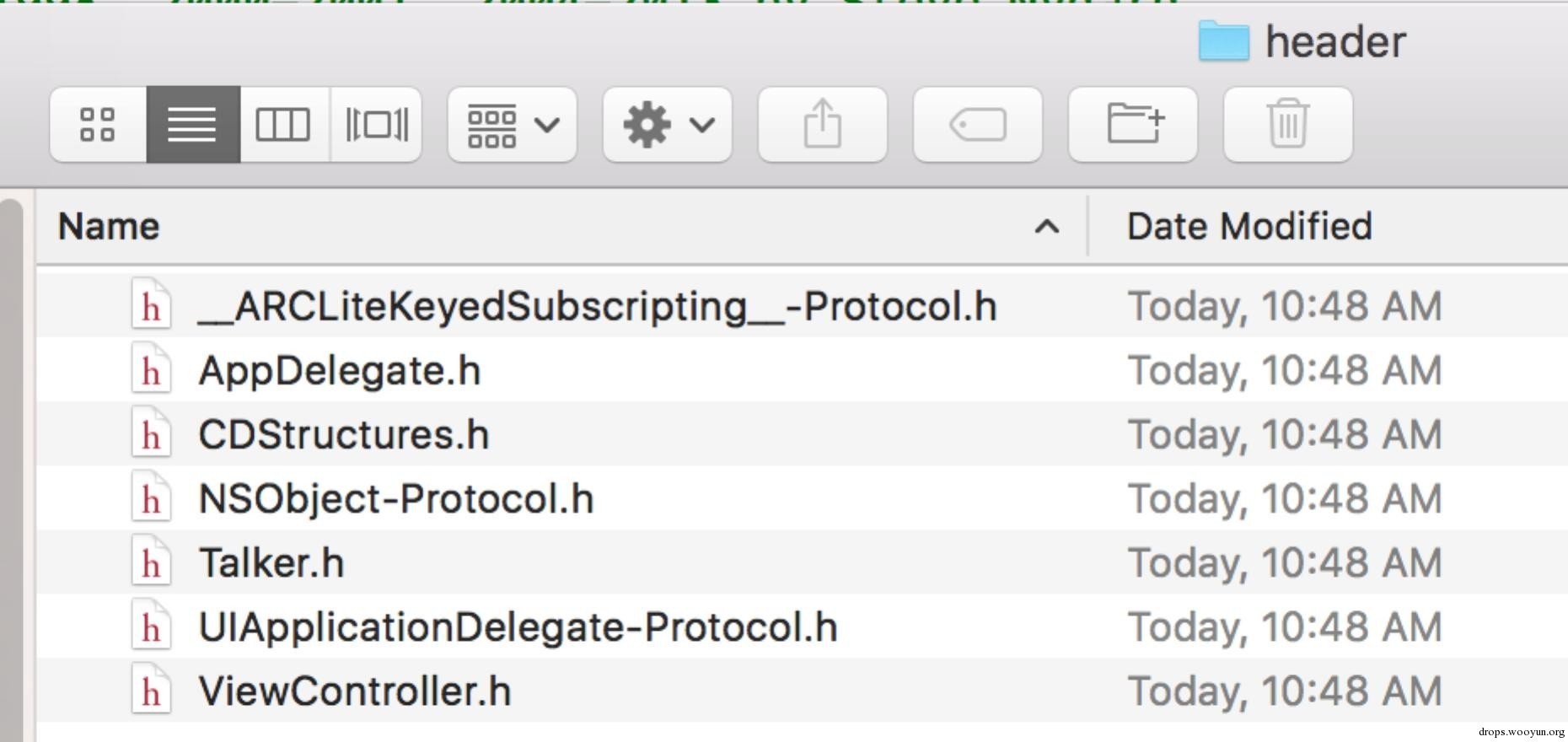Screen dimensions: 1568x742
Task: Select UIApplicationDelegate-Protocol.h file
Action: click(x=517, y=627)
